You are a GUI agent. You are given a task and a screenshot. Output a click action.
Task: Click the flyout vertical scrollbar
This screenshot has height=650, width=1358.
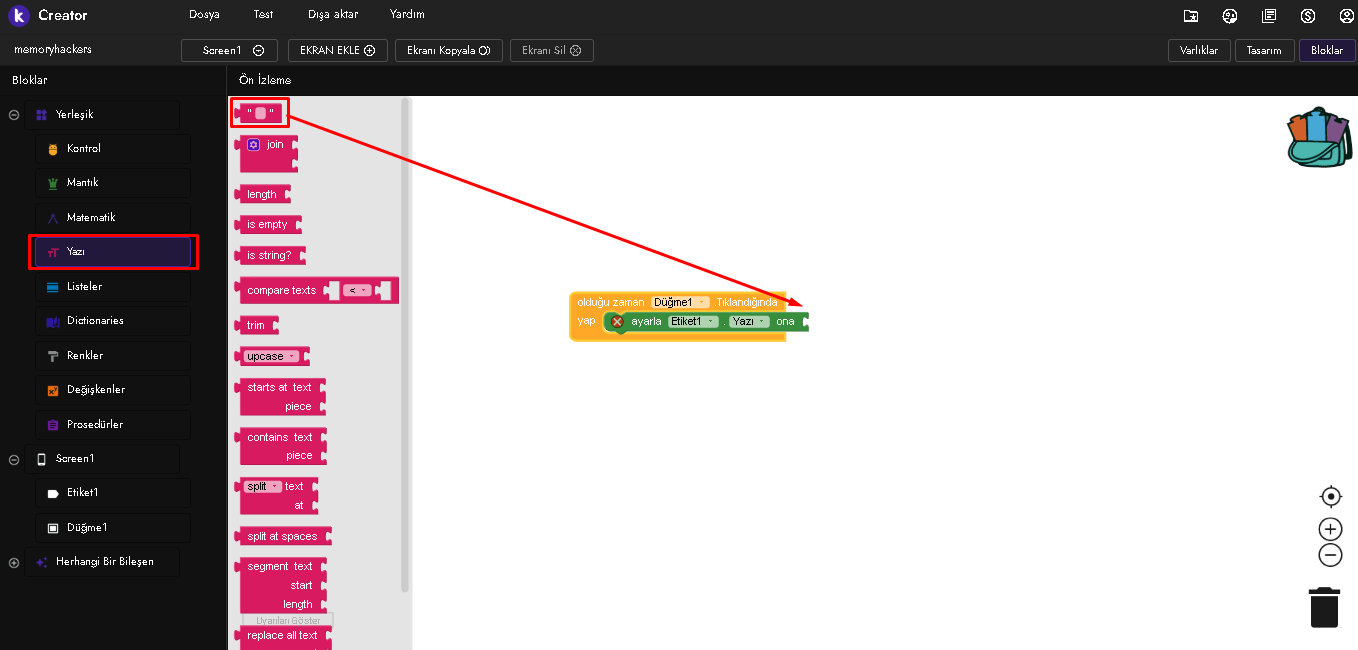click(405, 343)
